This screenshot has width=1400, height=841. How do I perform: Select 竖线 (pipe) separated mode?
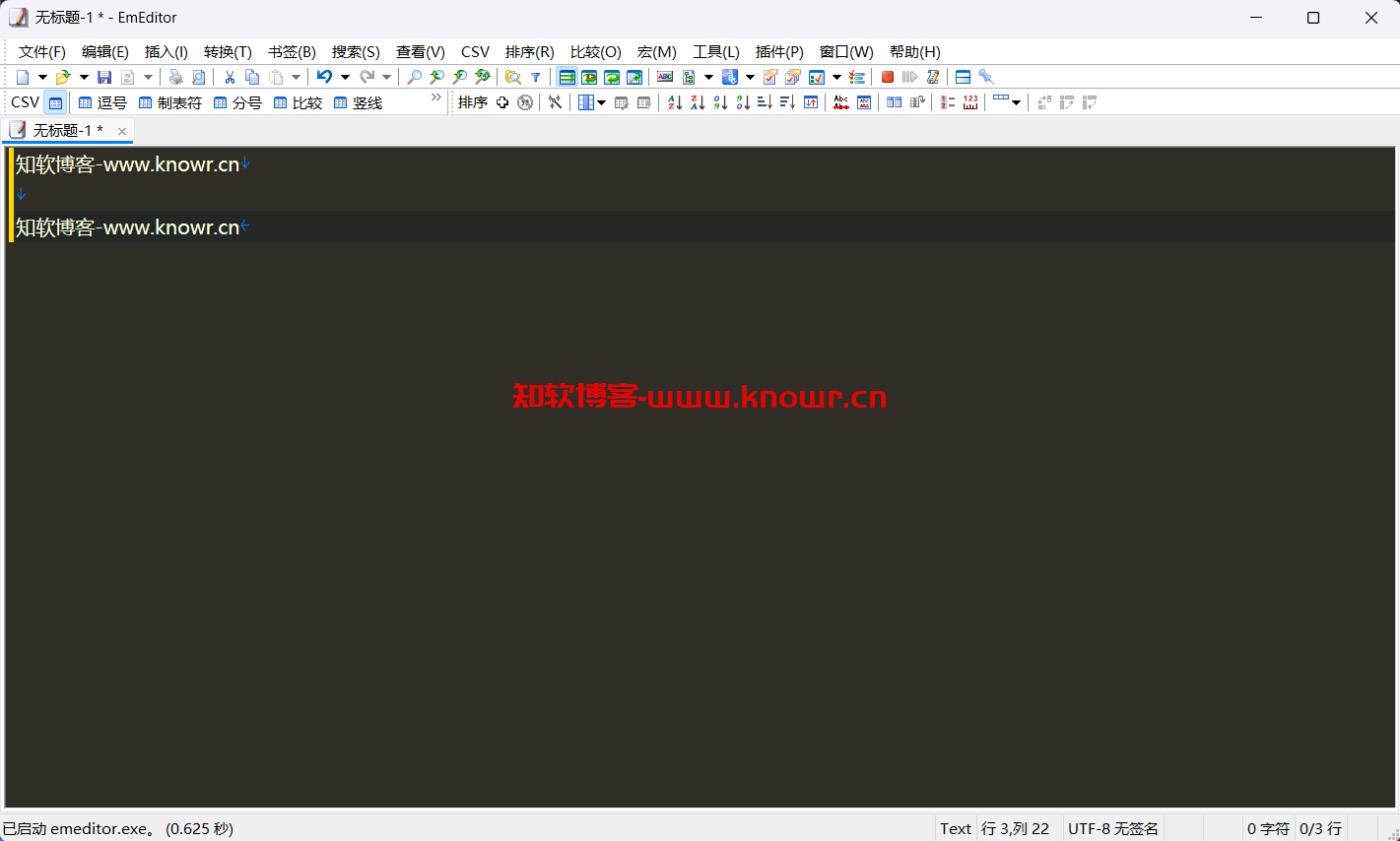coord(358,102)
